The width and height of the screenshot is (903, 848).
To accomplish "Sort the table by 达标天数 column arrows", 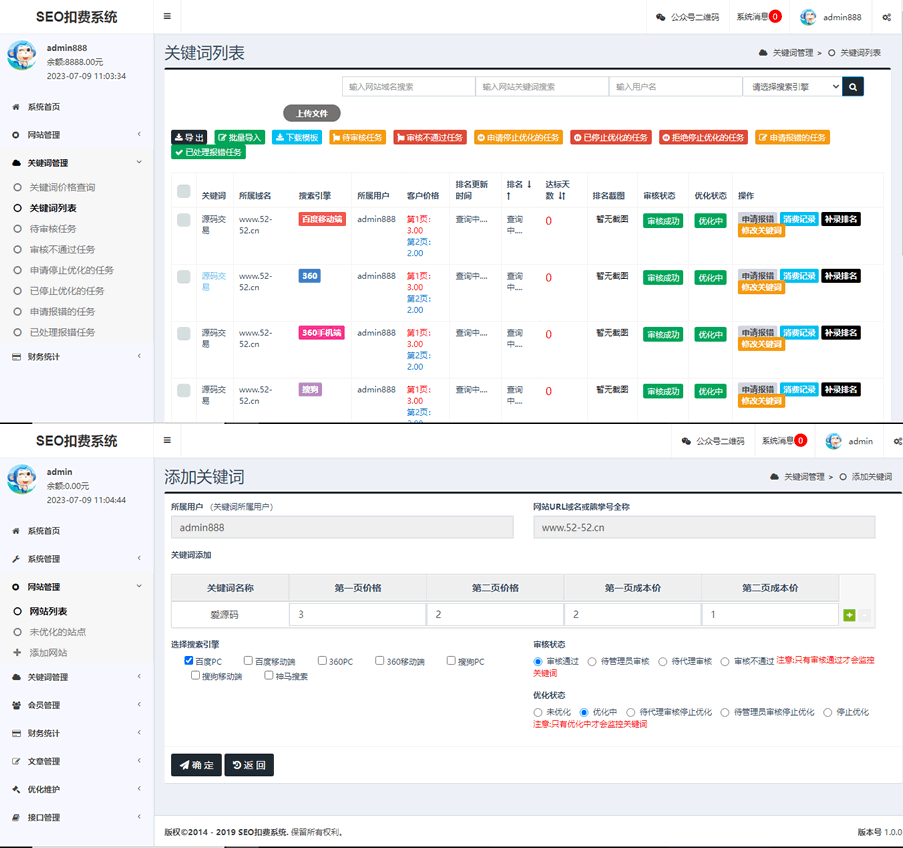I will point(563,196).
